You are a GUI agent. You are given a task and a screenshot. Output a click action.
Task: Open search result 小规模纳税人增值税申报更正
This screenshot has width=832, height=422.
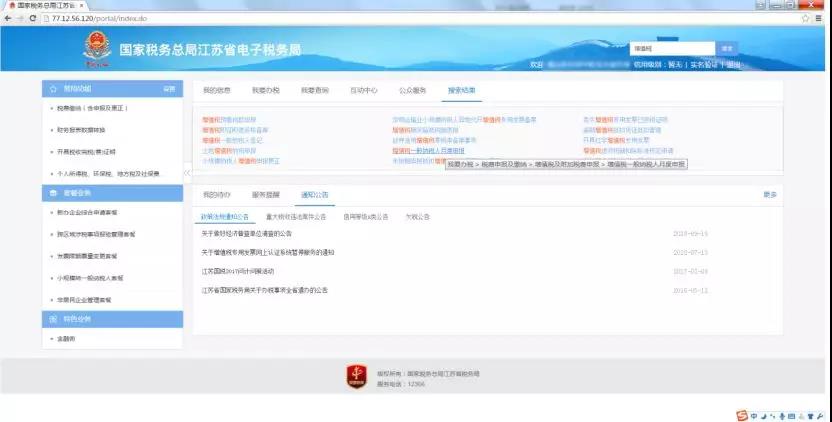[x=240, y=161]
